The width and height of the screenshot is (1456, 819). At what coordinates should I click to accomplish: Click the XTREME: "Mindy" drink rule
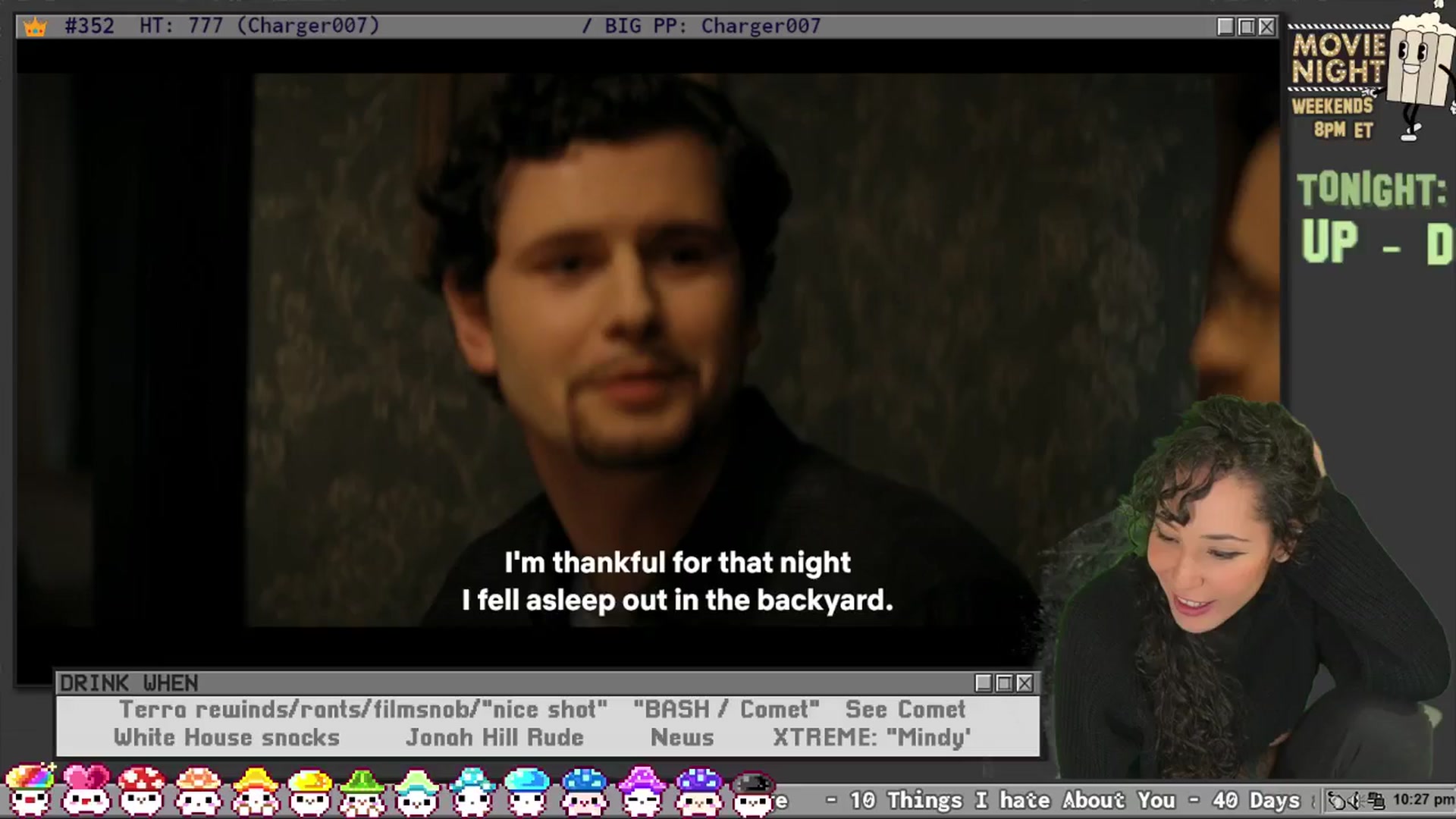click(x=872, y=738)
